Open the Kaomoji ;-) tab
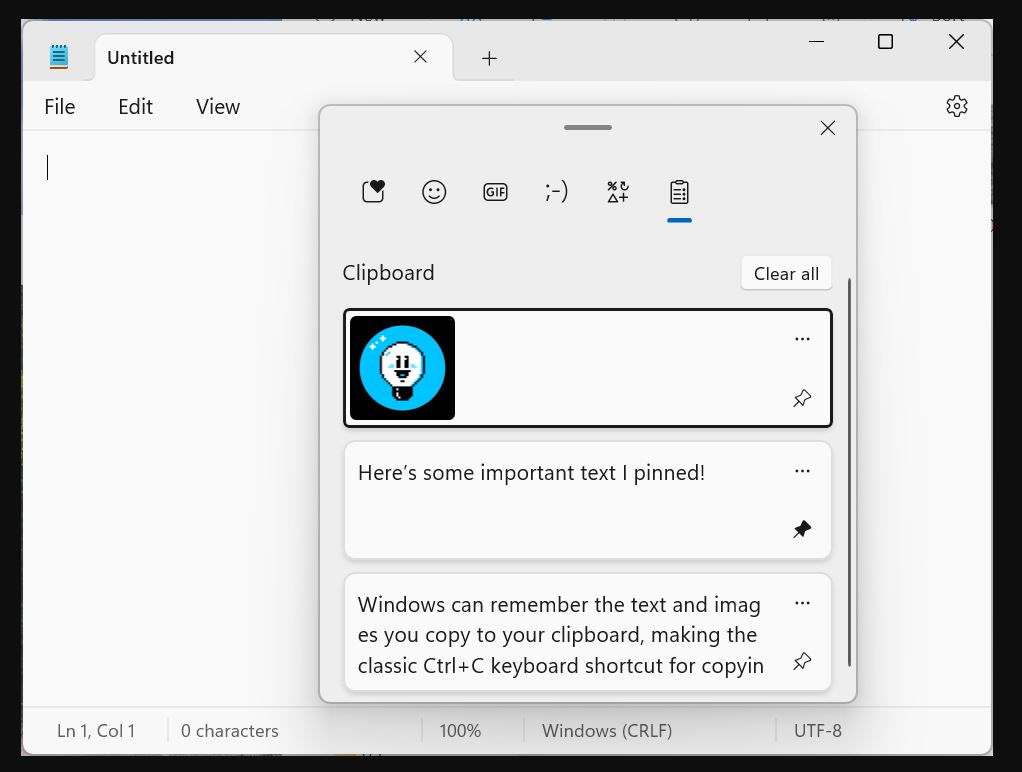 click(x=556, y=192)
